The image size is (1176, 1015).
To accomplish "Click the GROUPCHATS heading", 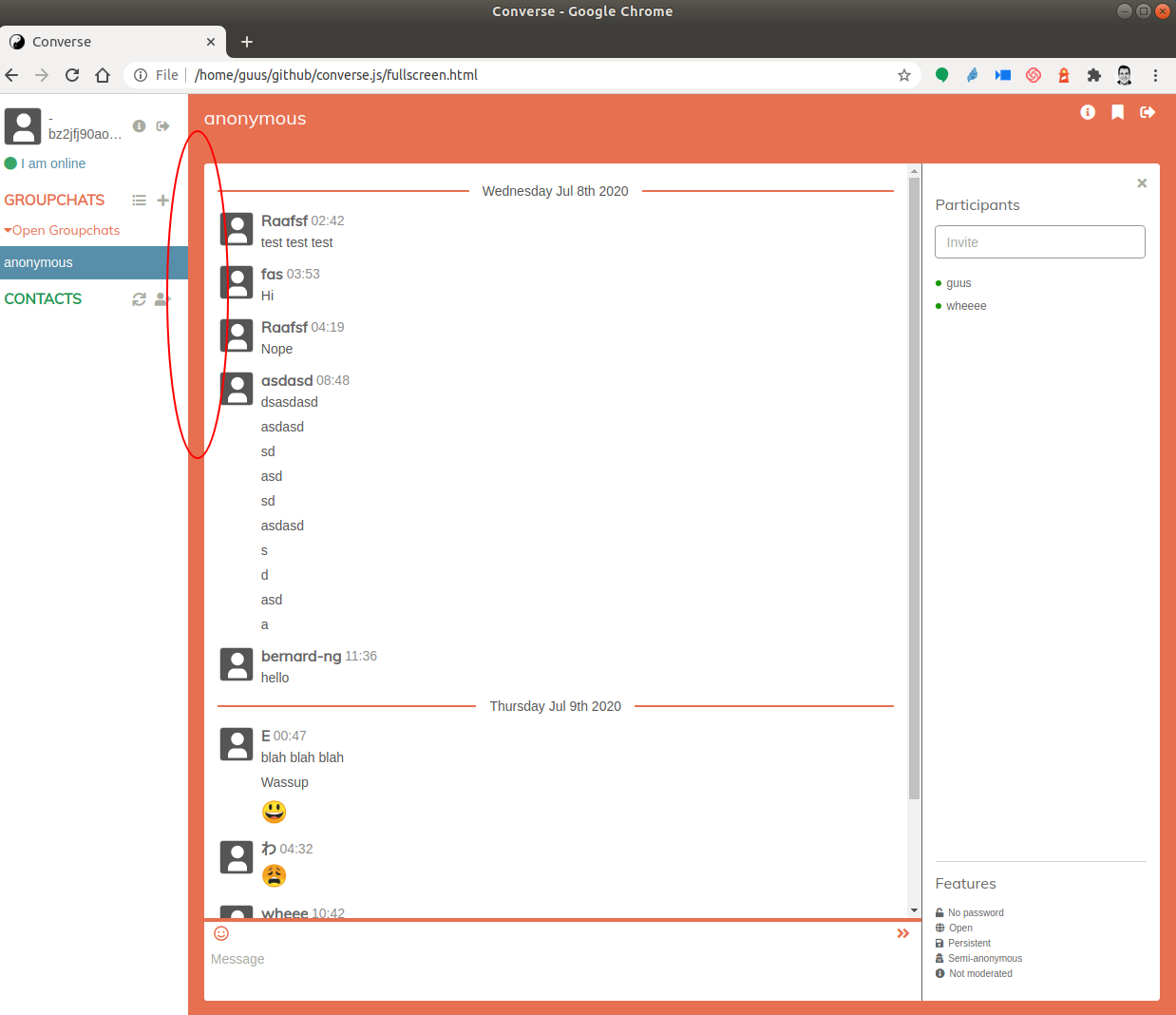I will 54,200.
